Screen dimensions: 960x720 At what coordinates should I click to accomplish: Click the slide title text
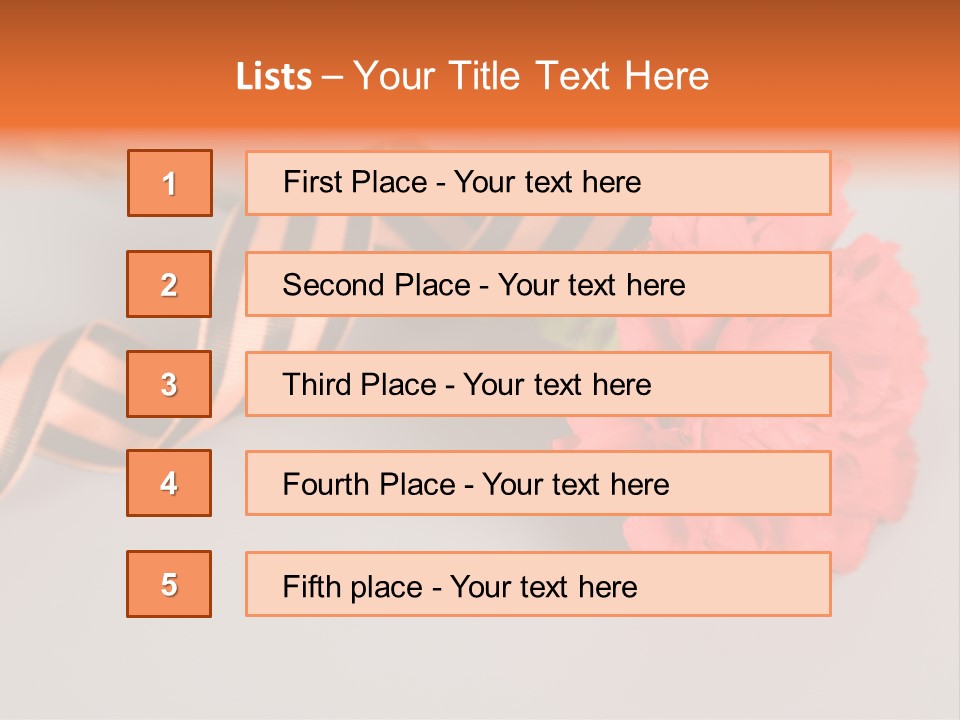pyautogui.click(x=472, y=76)
